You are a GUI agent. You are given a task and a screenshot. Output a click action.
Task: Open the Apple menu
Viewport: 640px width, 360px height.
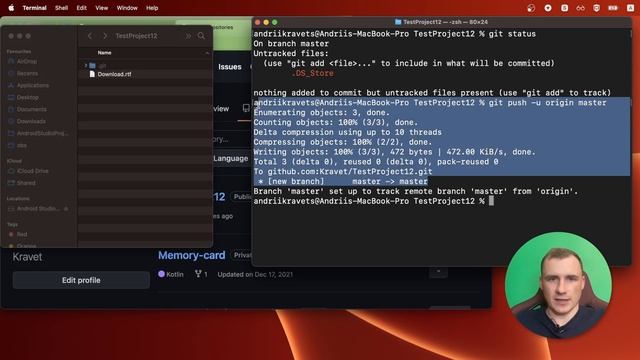click(x=11, y=8)
